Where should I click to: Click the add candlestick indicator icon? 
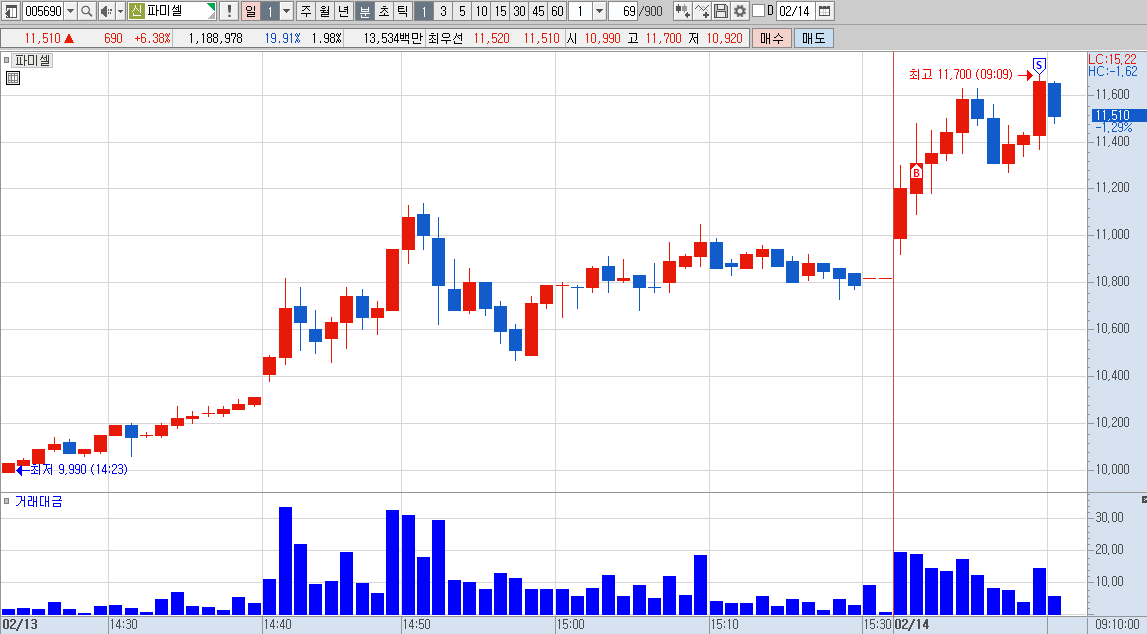click(x=682, y=11)
